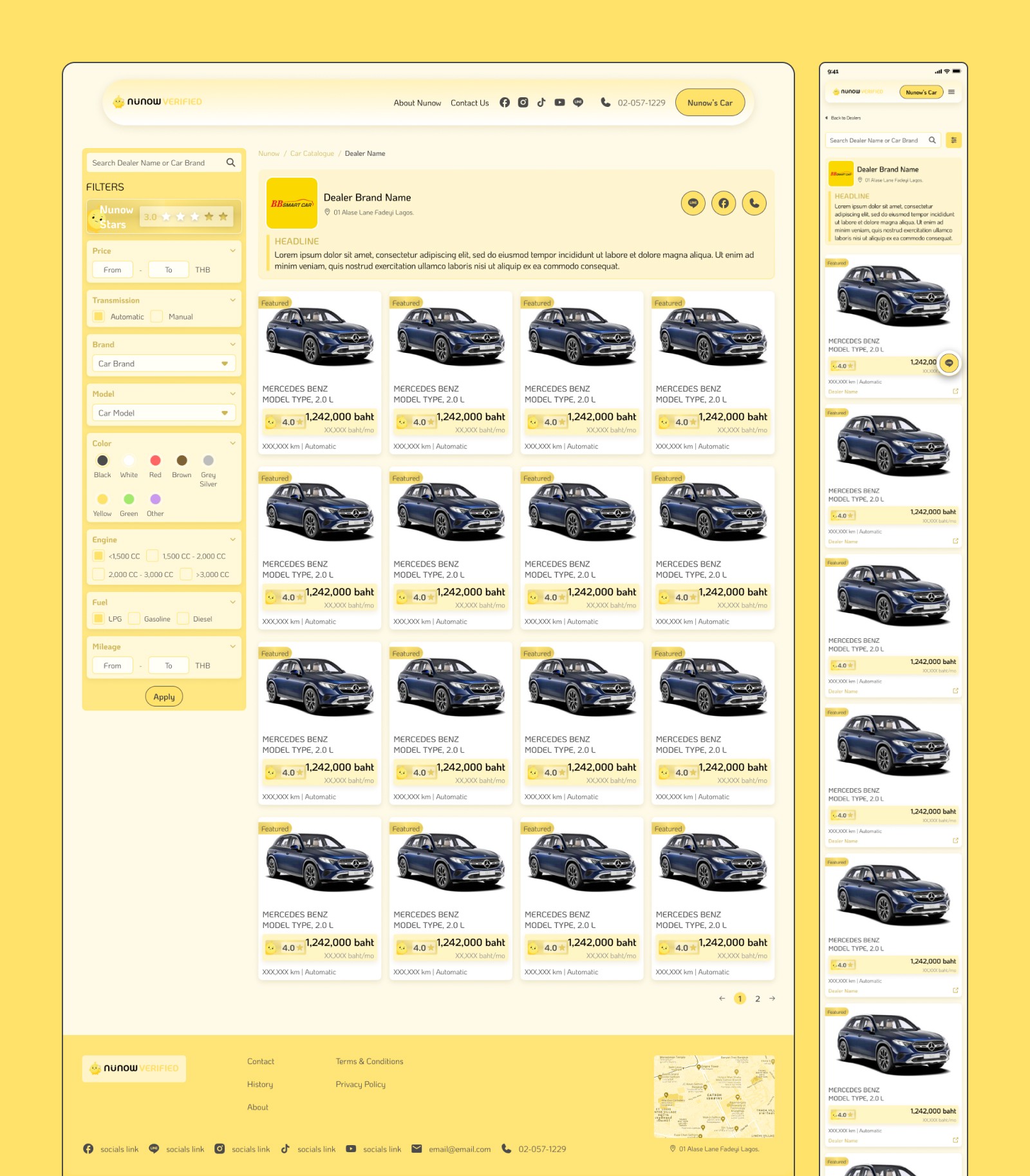The image size is (1030, 1176).
Task: Collapse the Engine filter section chevron
Action: pyautogui.click(x=232, y=540)
